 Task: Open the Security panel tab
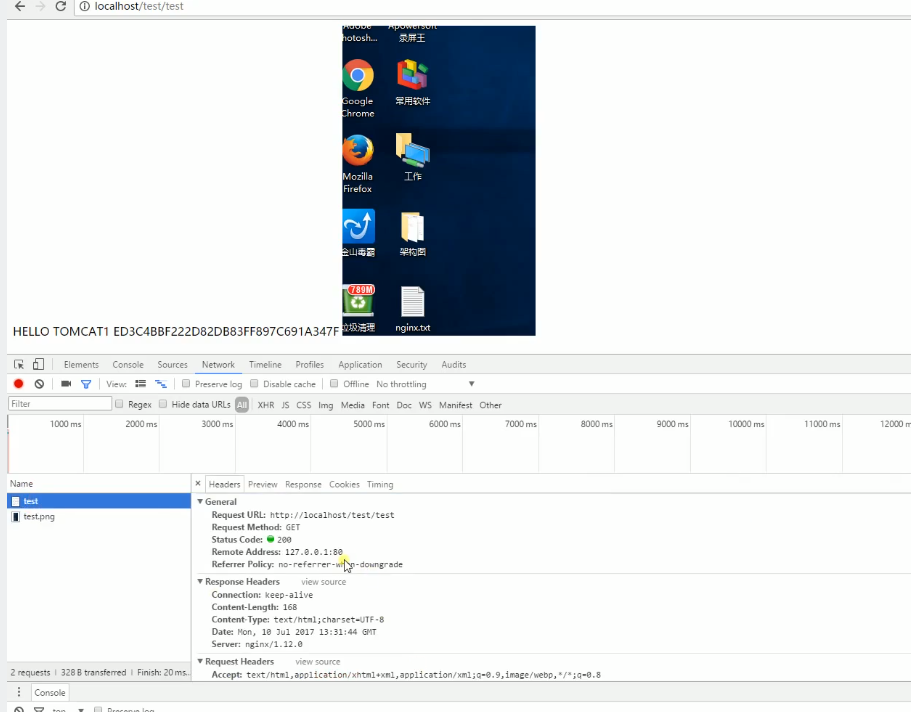click(412, 364)
